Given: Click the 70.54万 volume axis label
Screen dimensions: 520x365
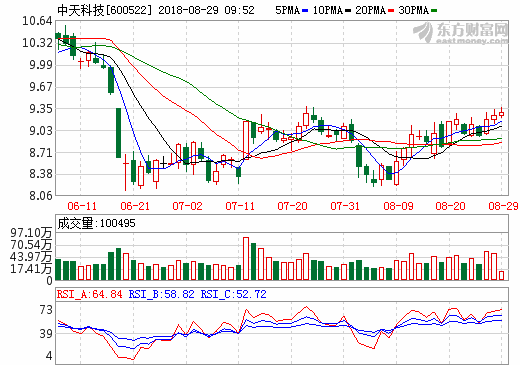Looking at the screenshot, I should pyautogui.click(x=31, y=245).
